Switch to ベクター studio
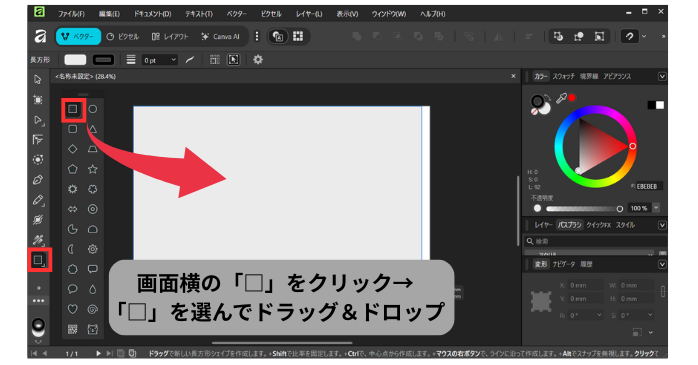Viewport: 698px width, 365px height. coord(78,36)
